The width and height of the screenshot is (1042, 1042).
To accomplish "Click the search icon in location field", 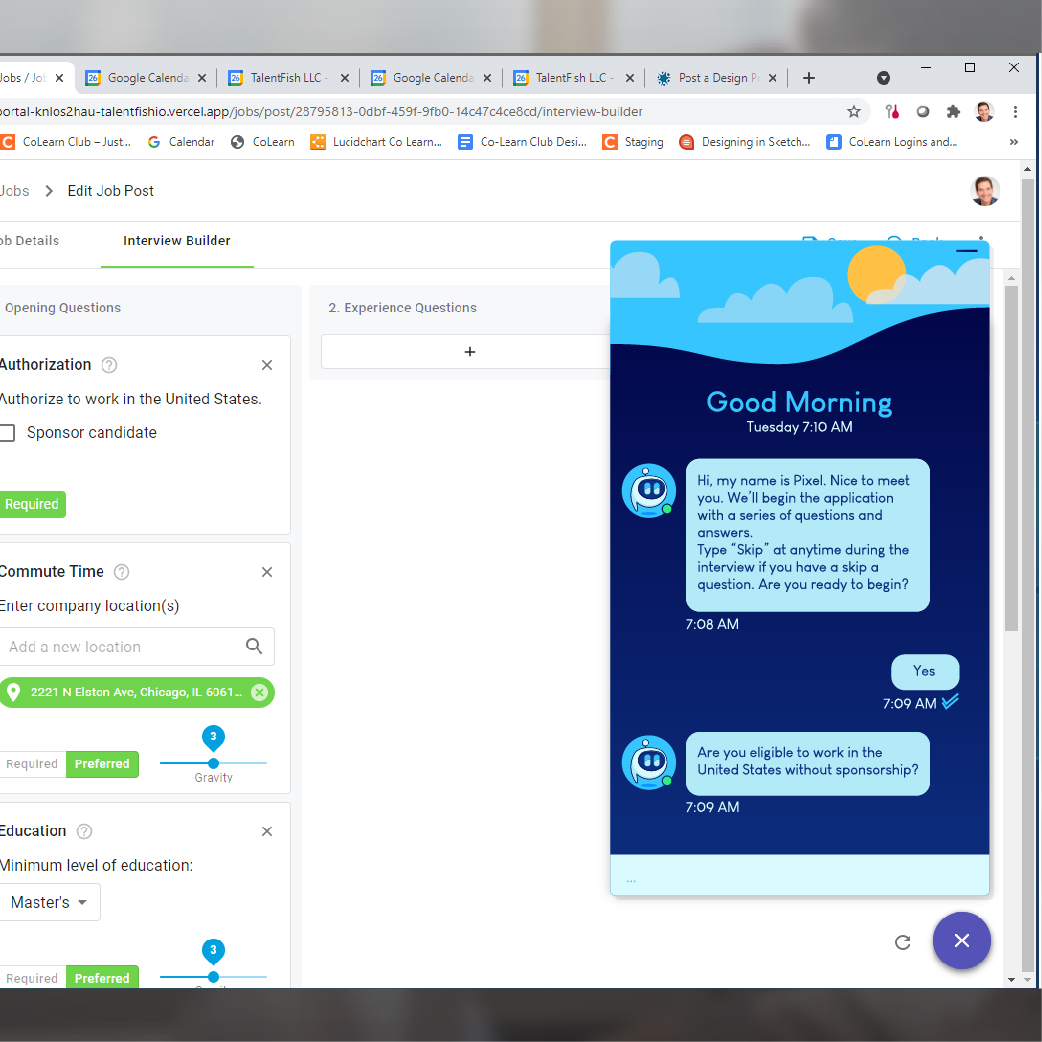I will (x=254, y=646).
